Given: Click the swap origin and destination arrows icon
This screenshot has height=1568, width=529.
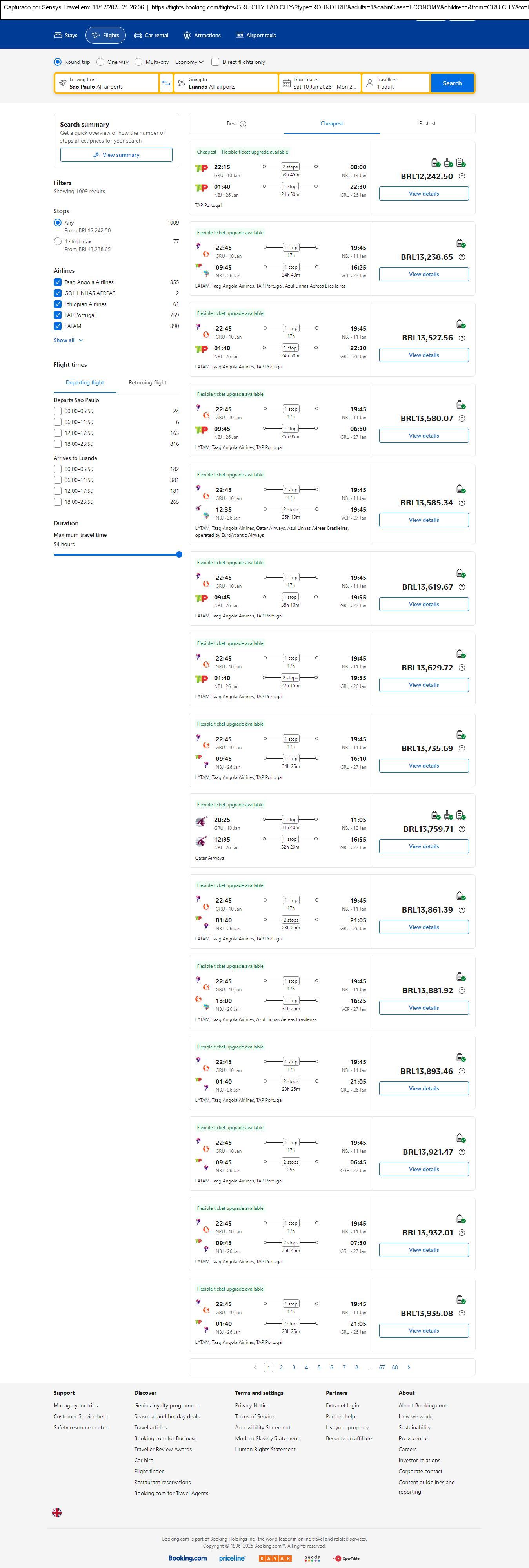Looking at the screenshot, I should (166, 83).
